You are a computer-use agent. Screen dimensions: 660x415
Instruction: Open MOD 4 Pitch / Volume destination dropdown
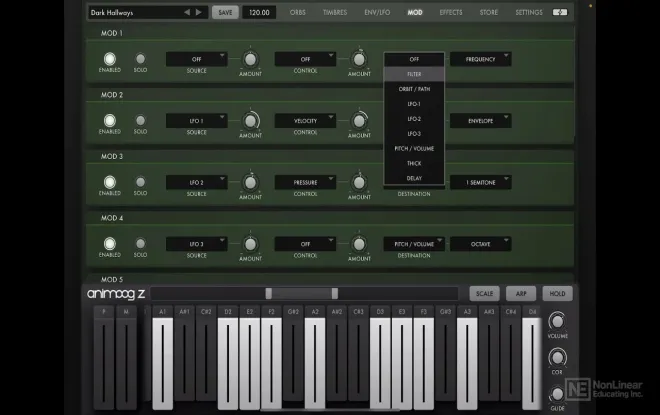pyautogui.click(x=414, y=244)
